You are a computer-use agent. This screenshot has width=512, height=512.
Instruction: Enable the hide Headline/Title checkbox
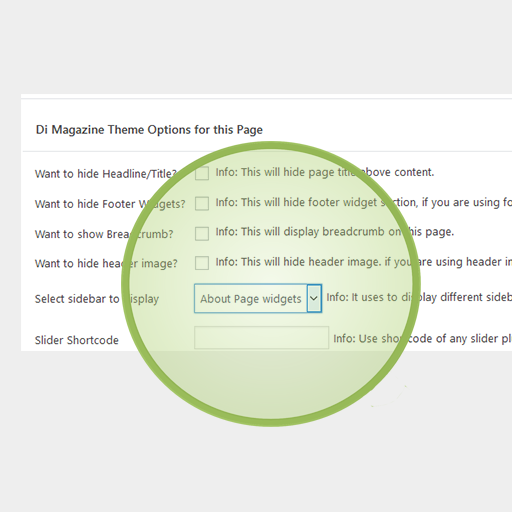pos(202,173)
